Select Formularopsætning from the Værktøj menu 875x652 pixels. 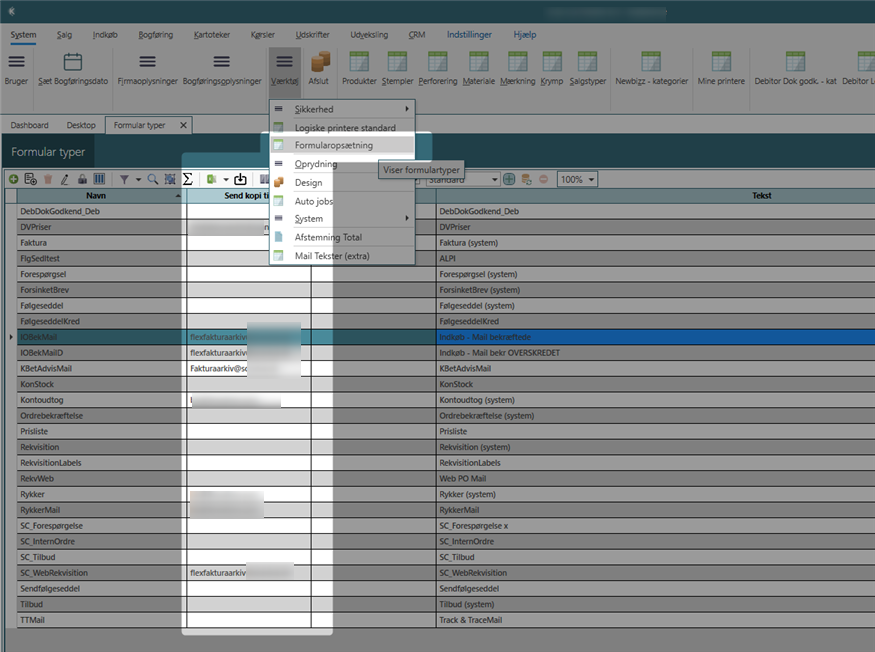[x=333, y=145]
